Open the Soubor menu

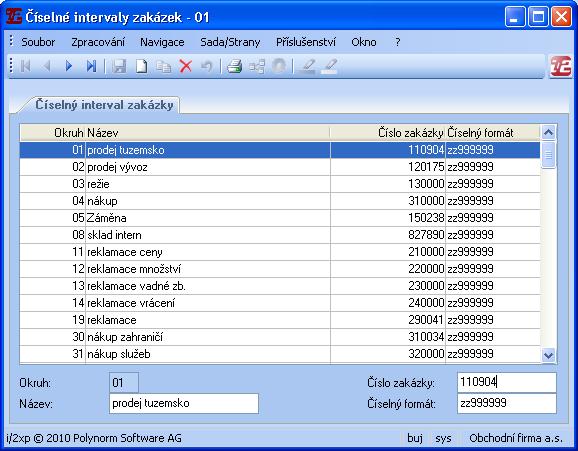38,42
